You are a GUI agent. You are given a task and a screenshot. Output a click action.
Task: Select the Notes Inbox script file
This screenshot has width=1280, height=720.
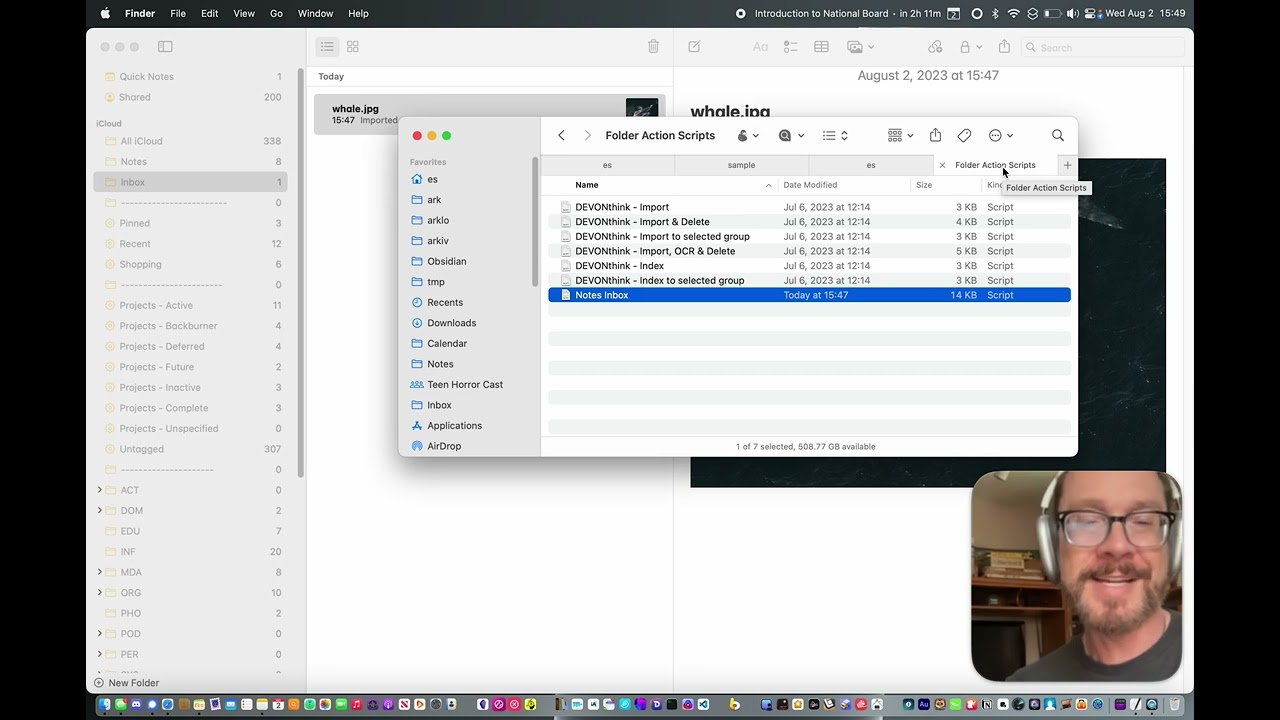click(x=809, y=295)
